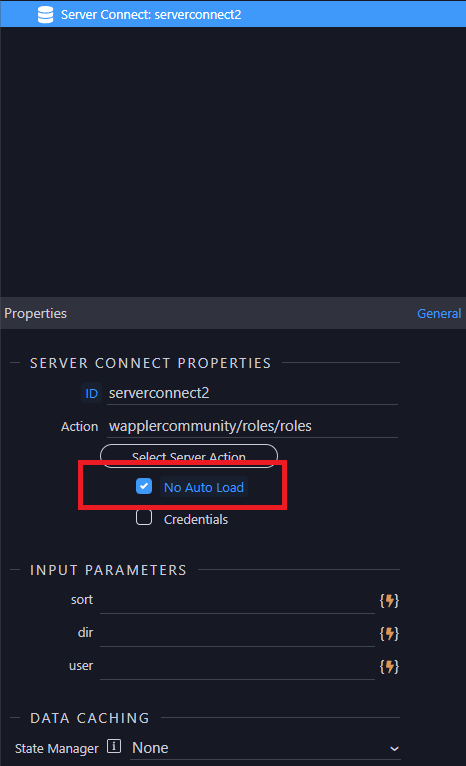Open dynamic data picker for dir parameter
Screen dimensions: 466x766
pyautogui.click(x=389, y=634)
